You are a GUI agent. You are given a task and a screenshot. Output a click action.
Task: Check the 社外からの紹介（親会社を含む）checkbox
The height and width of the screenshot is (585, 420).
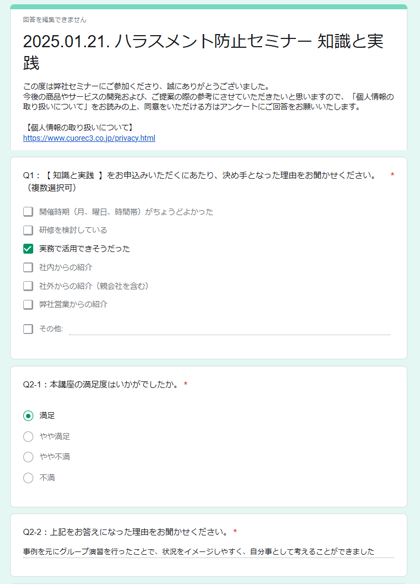point(28,286)
